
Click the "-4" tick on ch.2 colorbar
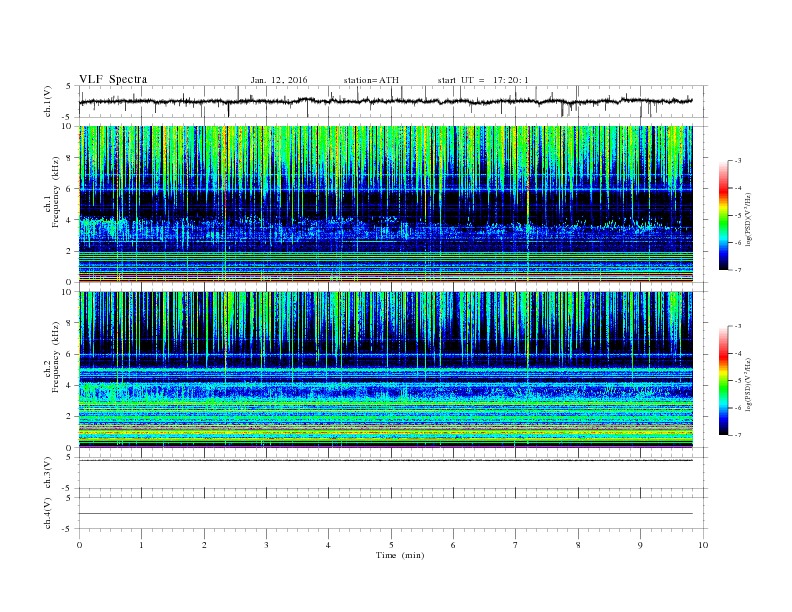(737, 353)
